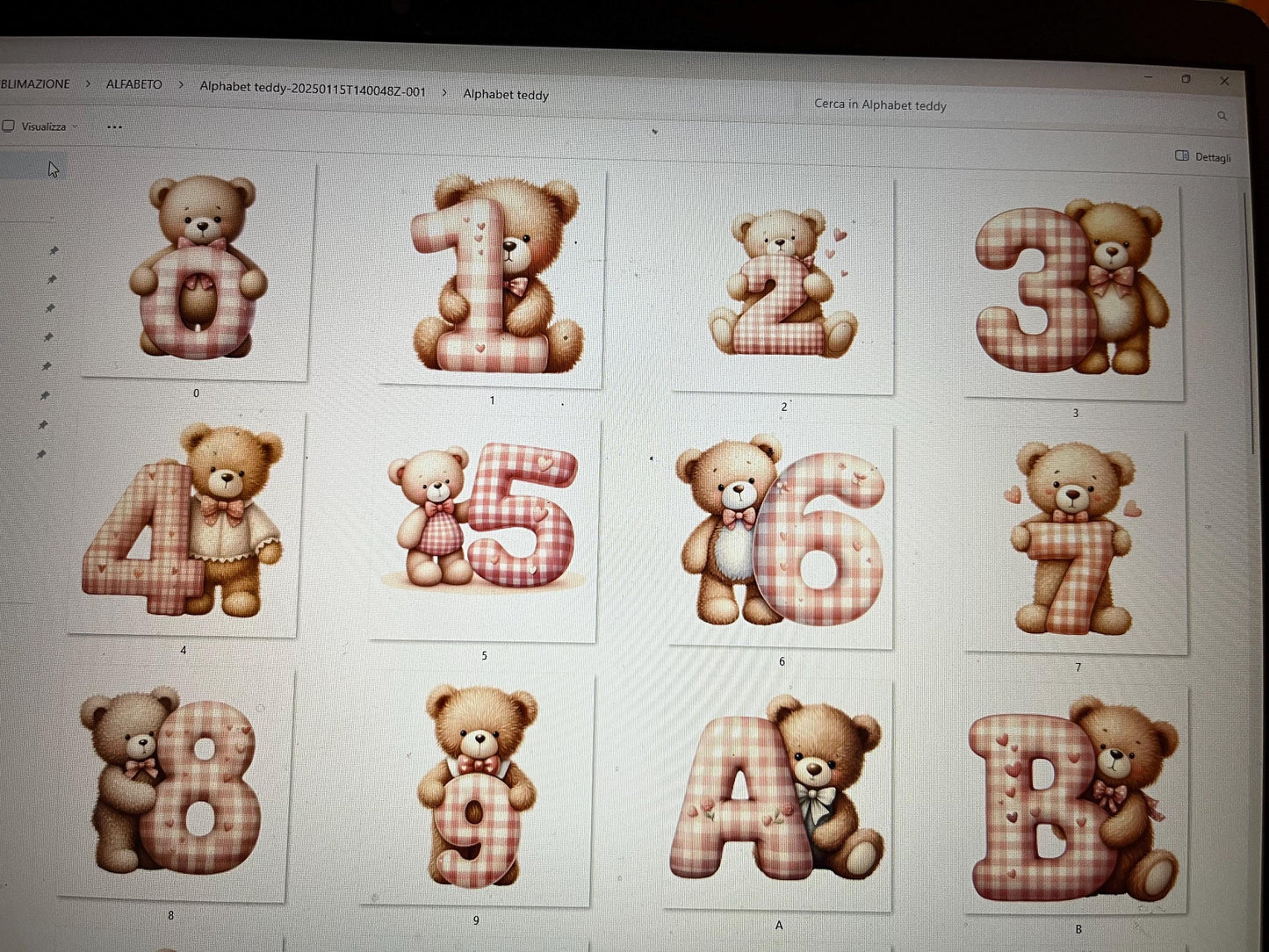
Task: Click the breadcrumb chevron after BLIMAZIONE
Action: point(88,84)
